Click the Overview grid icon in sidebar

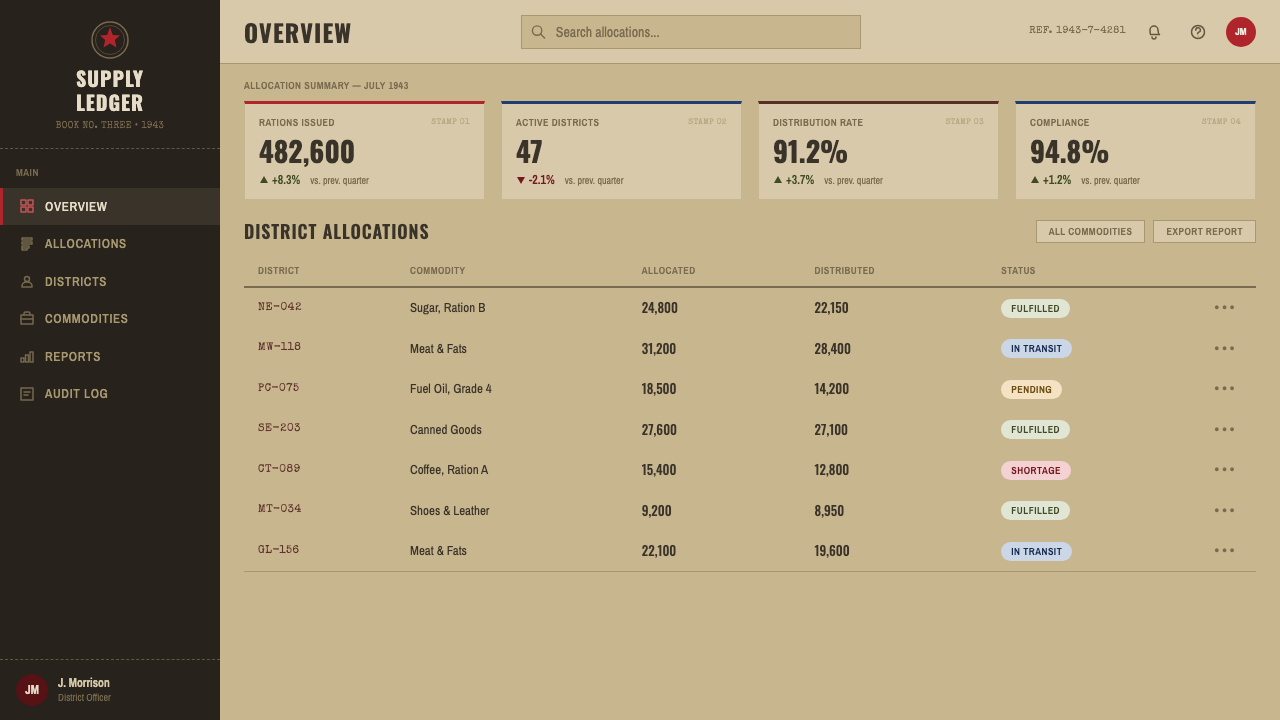tap(27, 206)
